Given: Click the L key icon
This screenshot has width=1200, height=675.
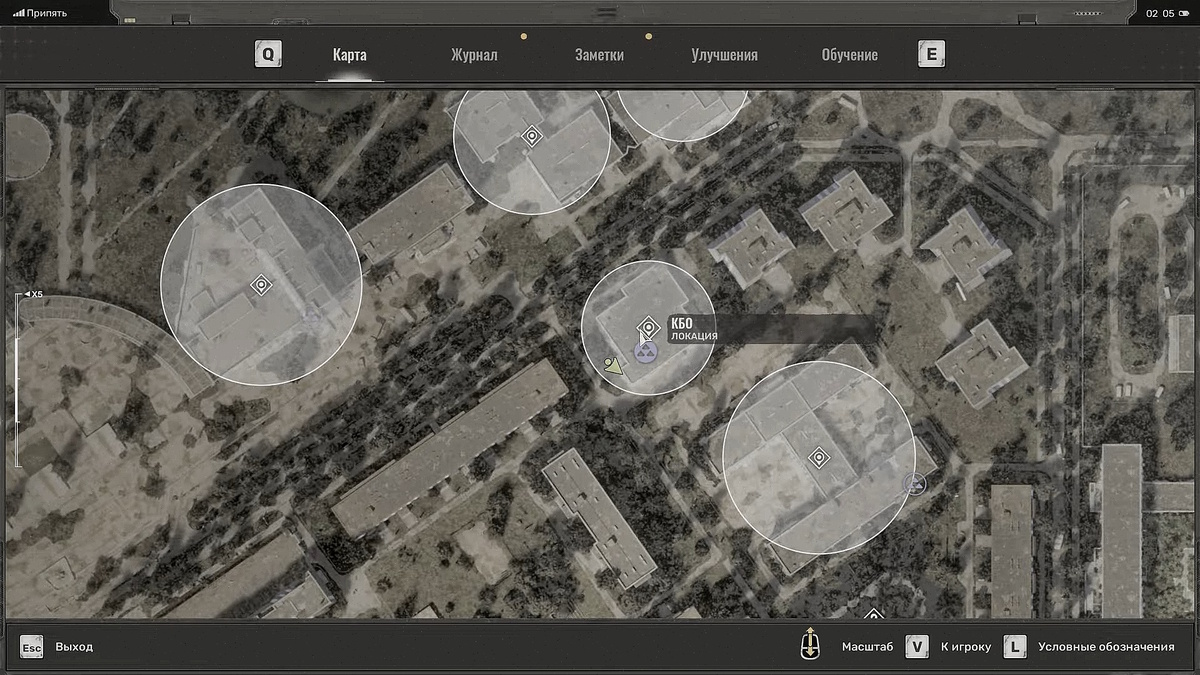Looking at the screenshot, I should [1015, 647].
